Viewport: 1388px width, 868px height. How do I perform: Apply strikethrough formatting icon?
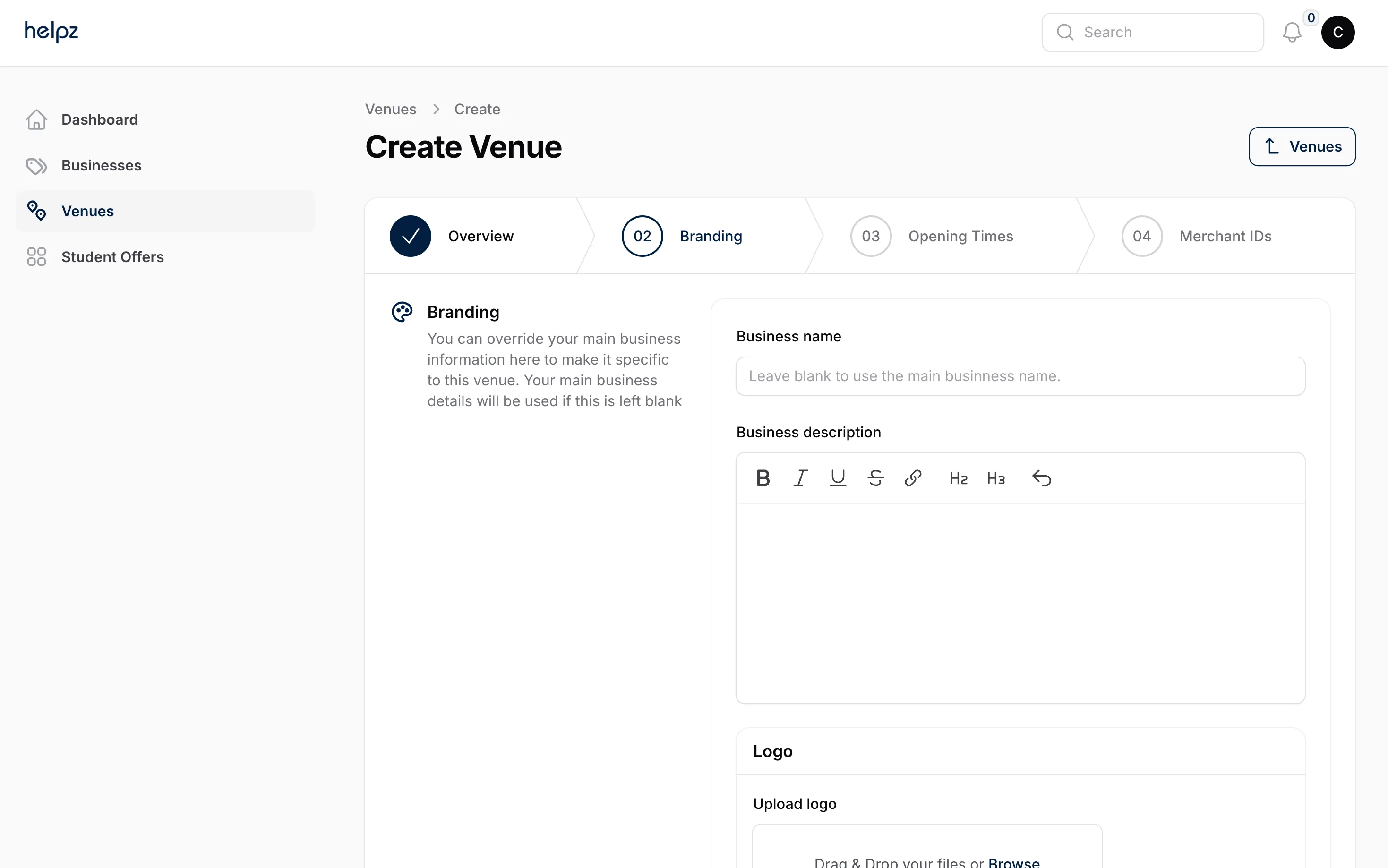(x=875, y=478)
